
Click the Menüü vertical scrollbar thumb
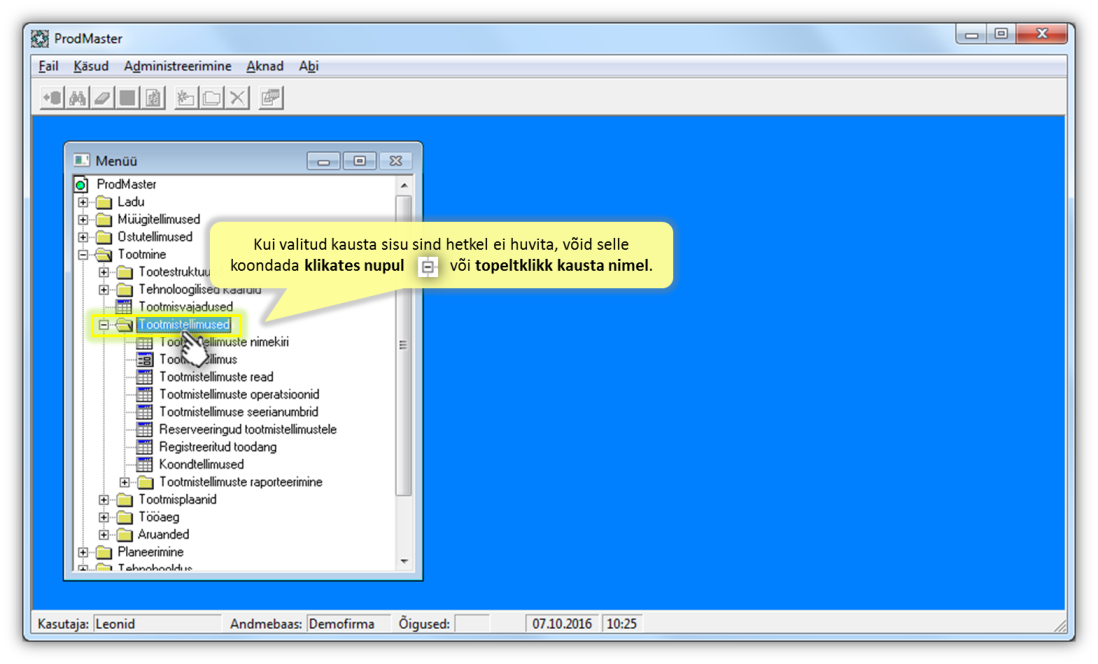pos(403,345)
